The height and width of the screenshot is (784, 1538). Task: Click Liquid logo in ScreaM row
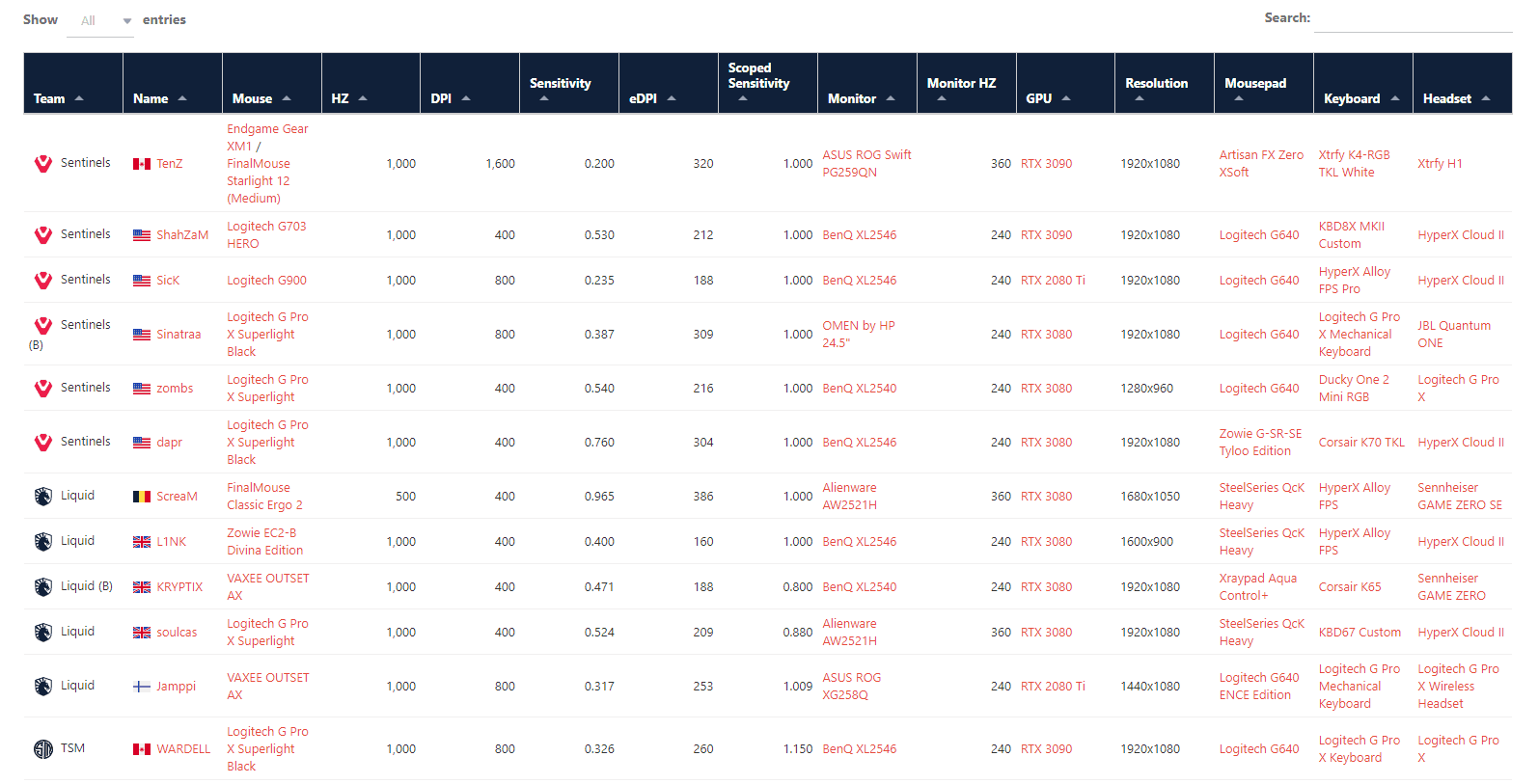point(43,497)
